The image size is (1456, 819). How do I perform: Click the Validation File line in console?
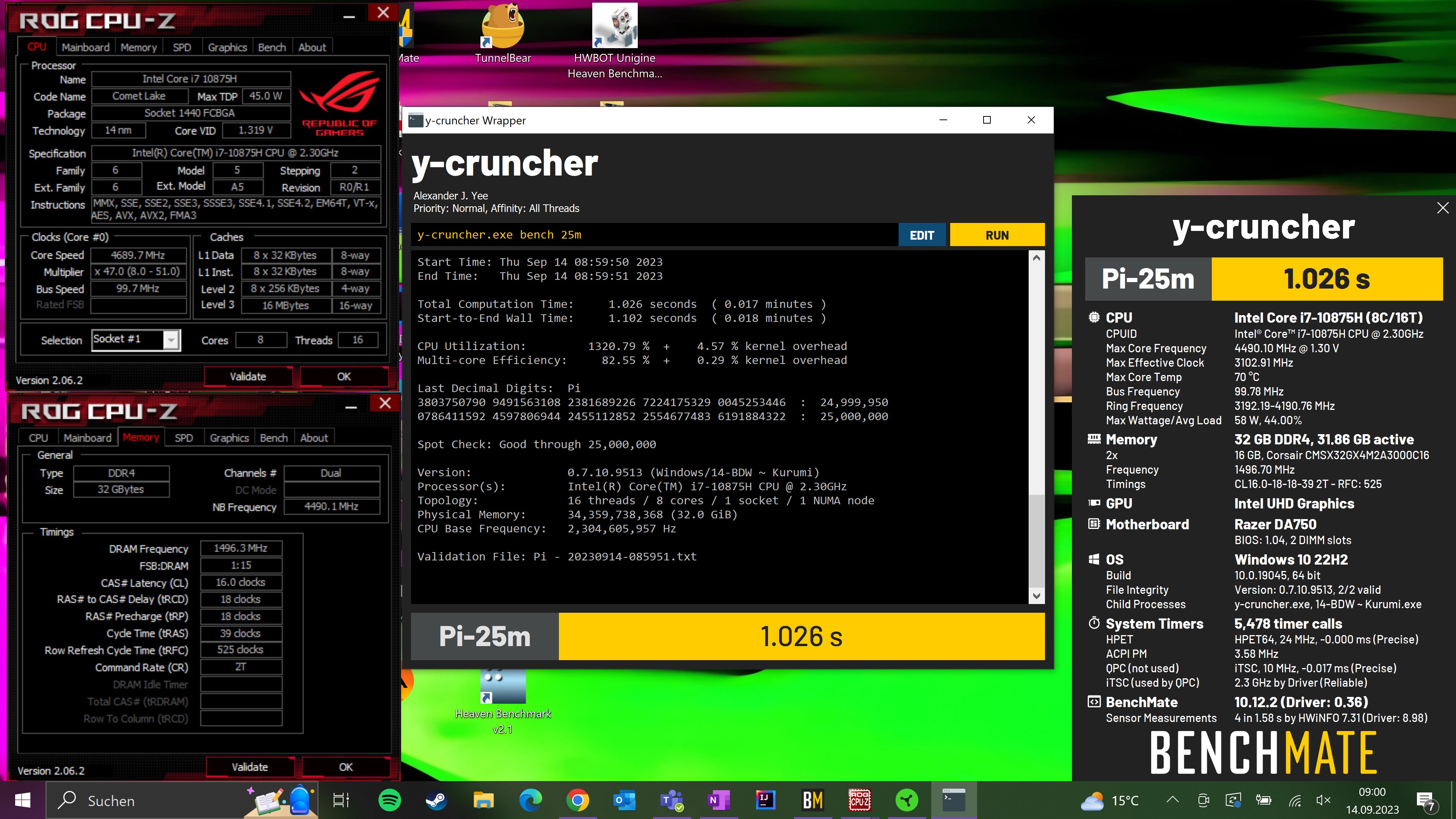(557, 557)
